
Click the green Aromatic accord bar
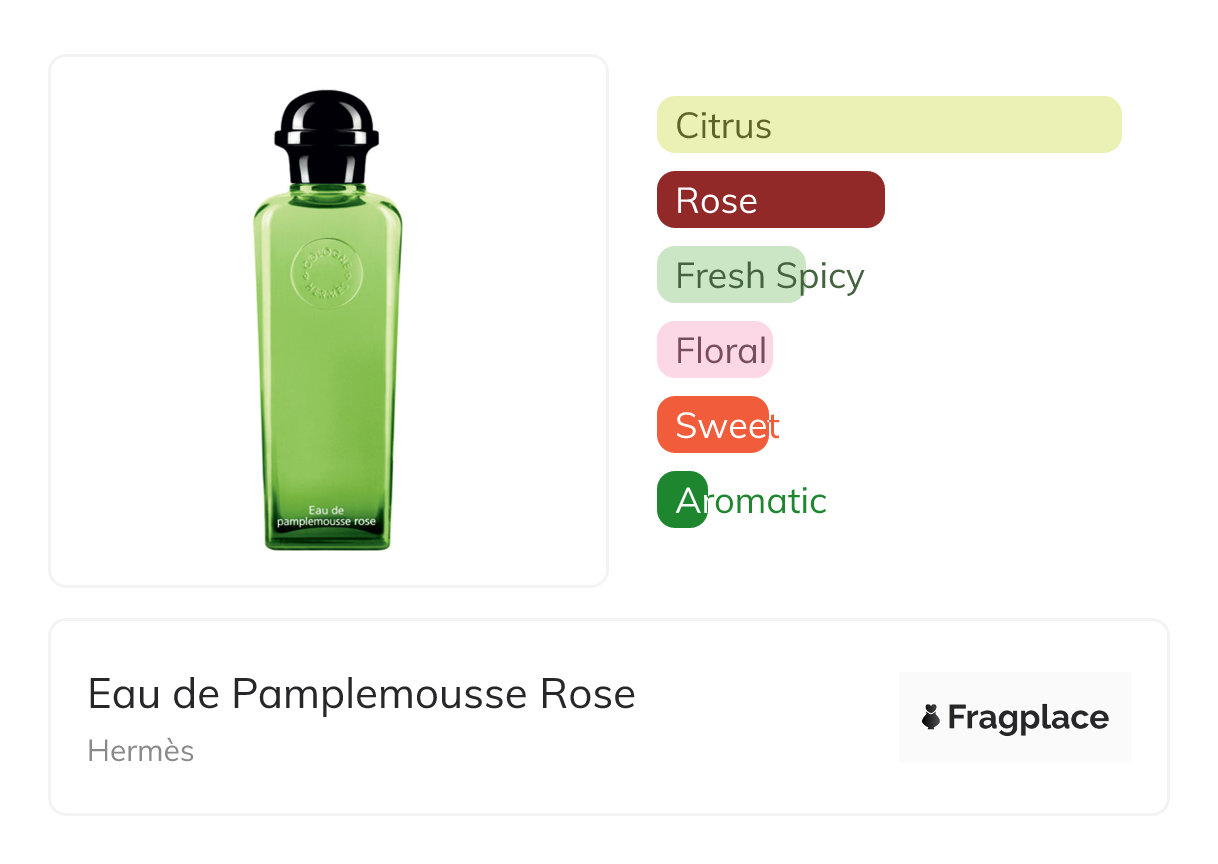[682, 500]
